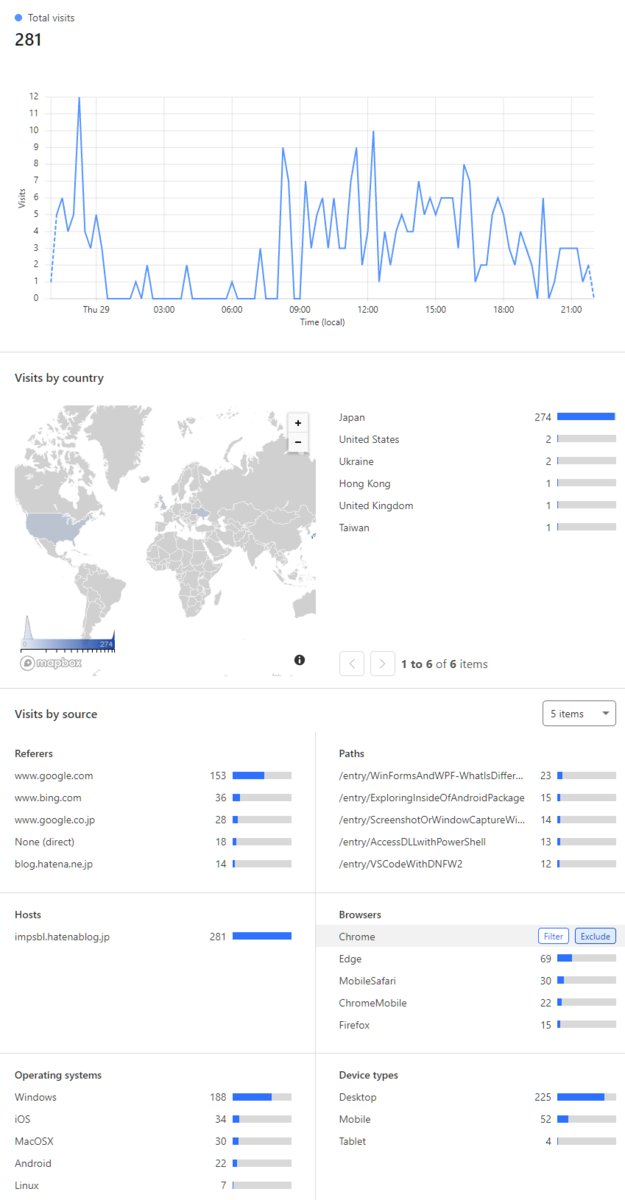Click the Total visits legend dot
The image size is (625, 1200).
click(x=19, y=18)
